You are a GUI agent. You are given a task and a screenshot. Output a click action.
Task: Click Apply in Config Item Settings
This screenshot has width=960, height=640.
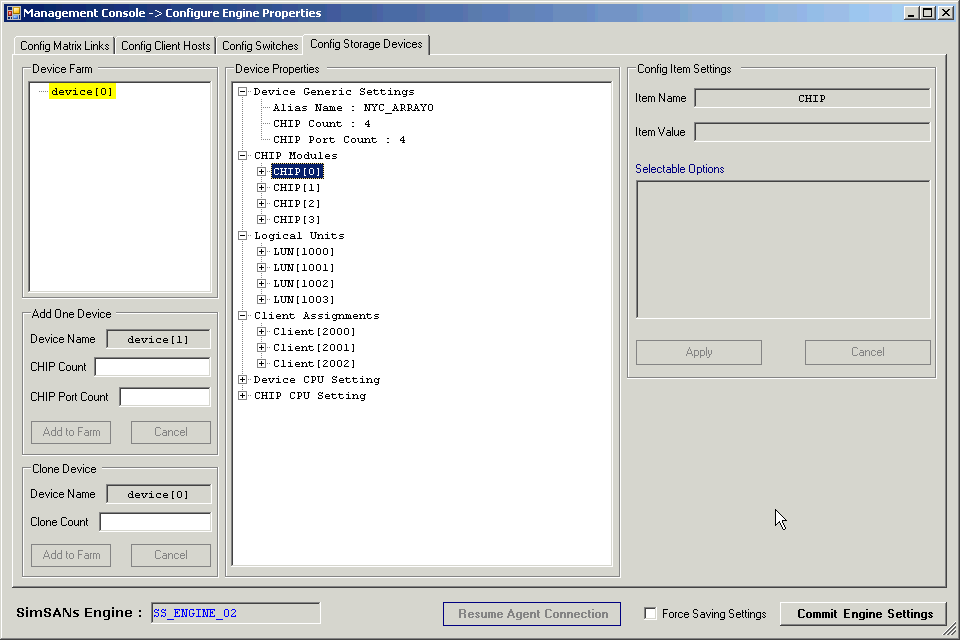click(699, 352)
